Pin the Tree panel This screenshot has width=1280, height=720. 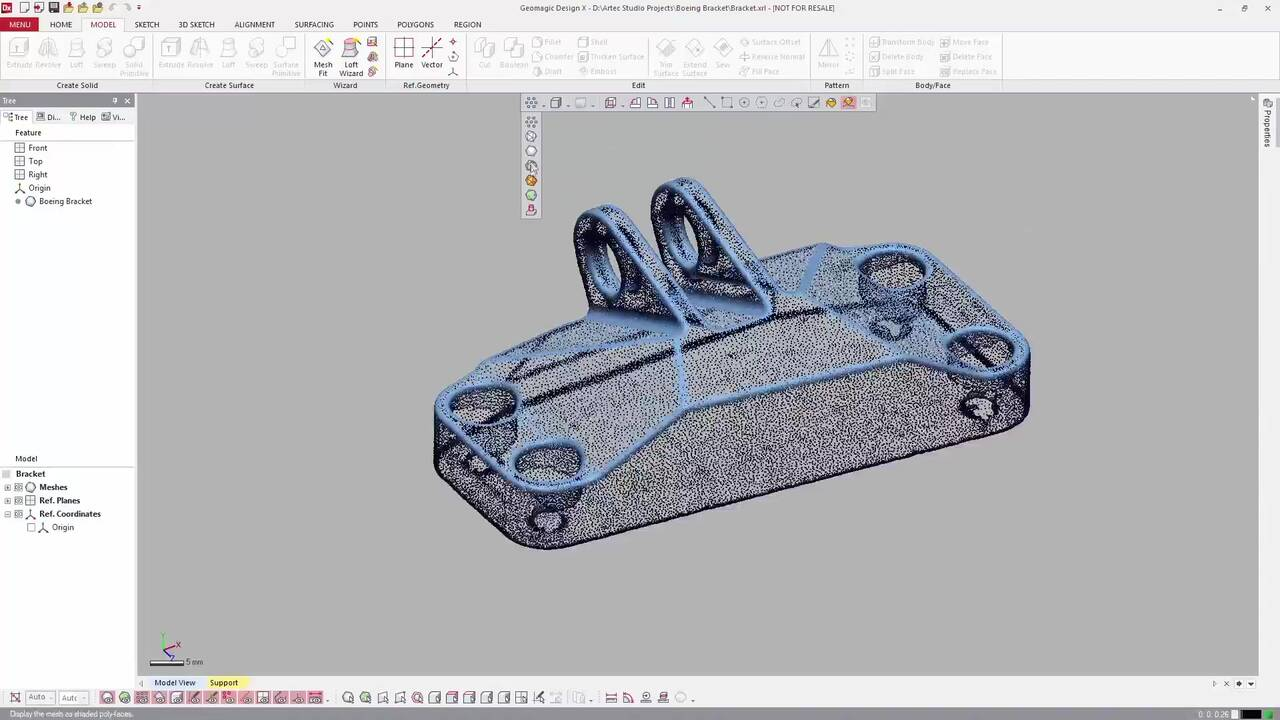click(x=115, y=101)
